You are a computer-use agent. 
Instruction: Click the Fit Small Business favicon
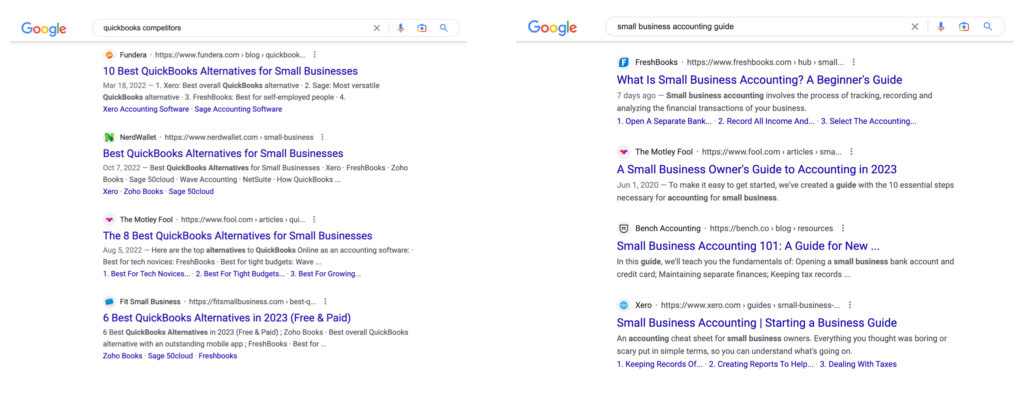108,302
